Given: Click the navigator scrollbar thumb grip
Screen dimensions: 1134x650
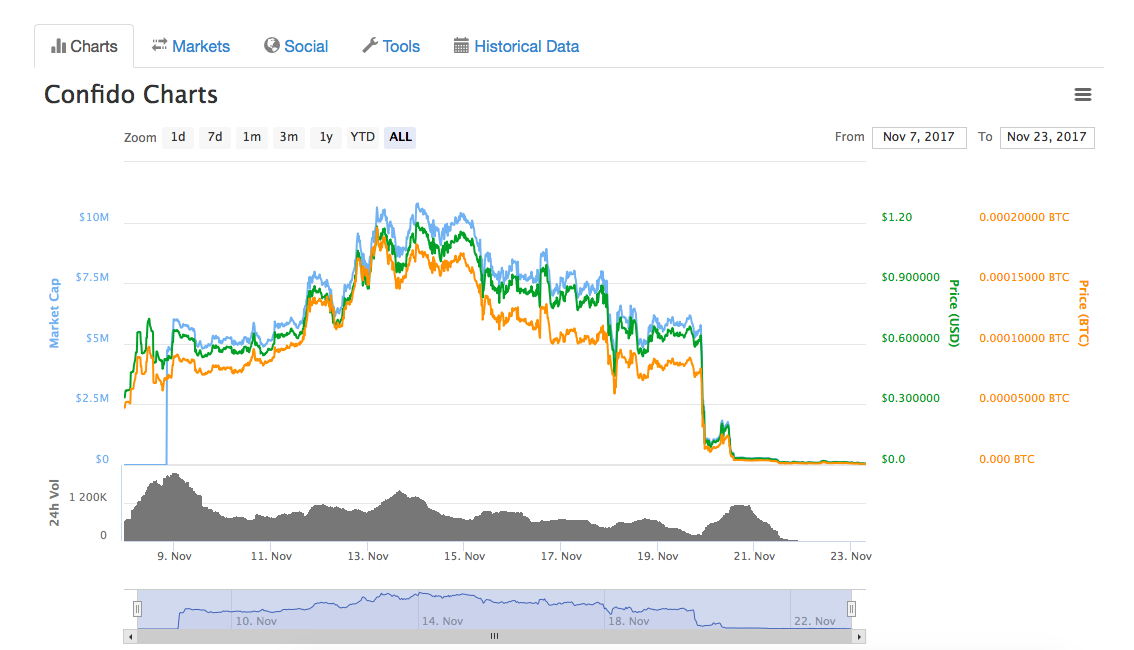Looking at the screenshot, I should pos(494,637).
